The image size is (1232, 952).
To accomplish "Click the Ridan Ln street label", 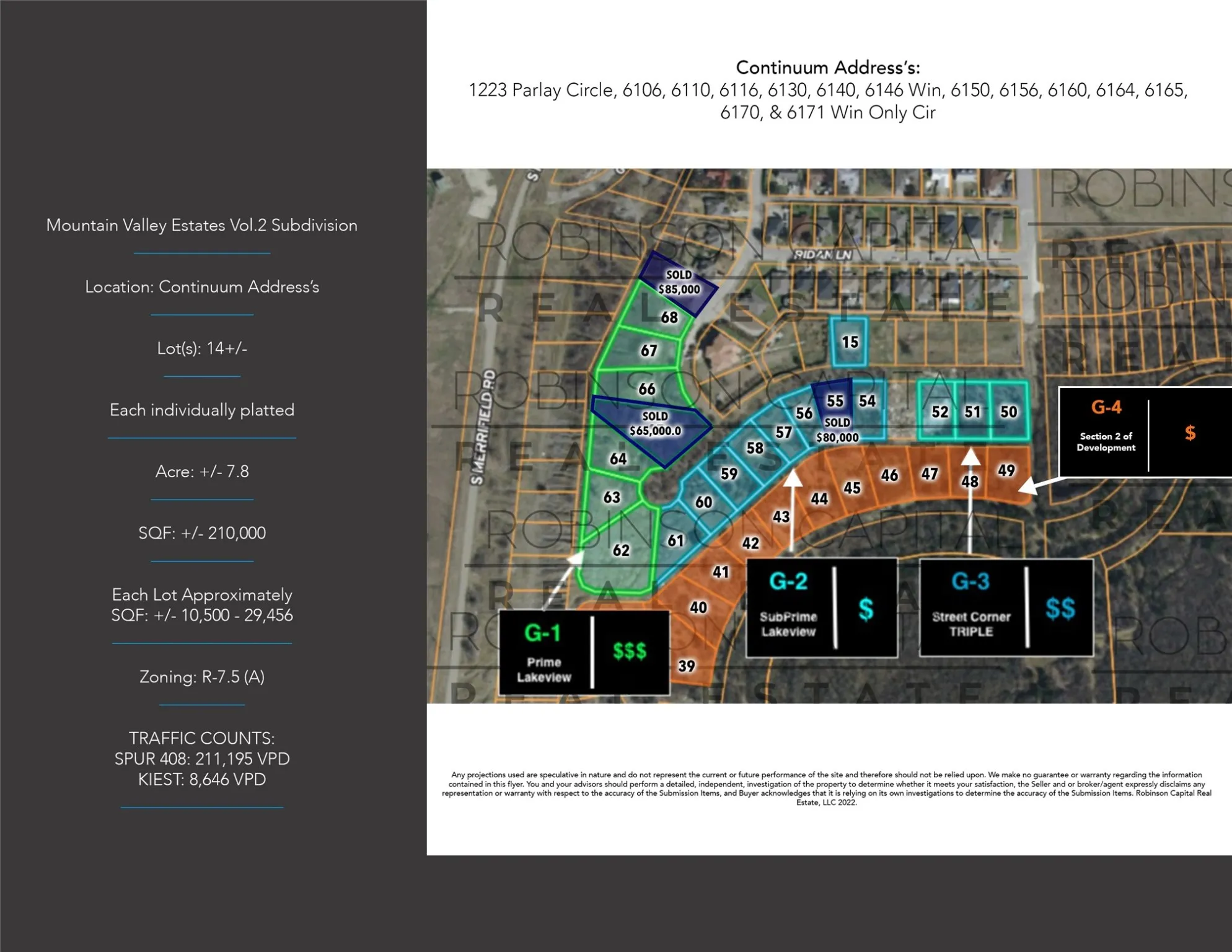I will click(823, 254).
